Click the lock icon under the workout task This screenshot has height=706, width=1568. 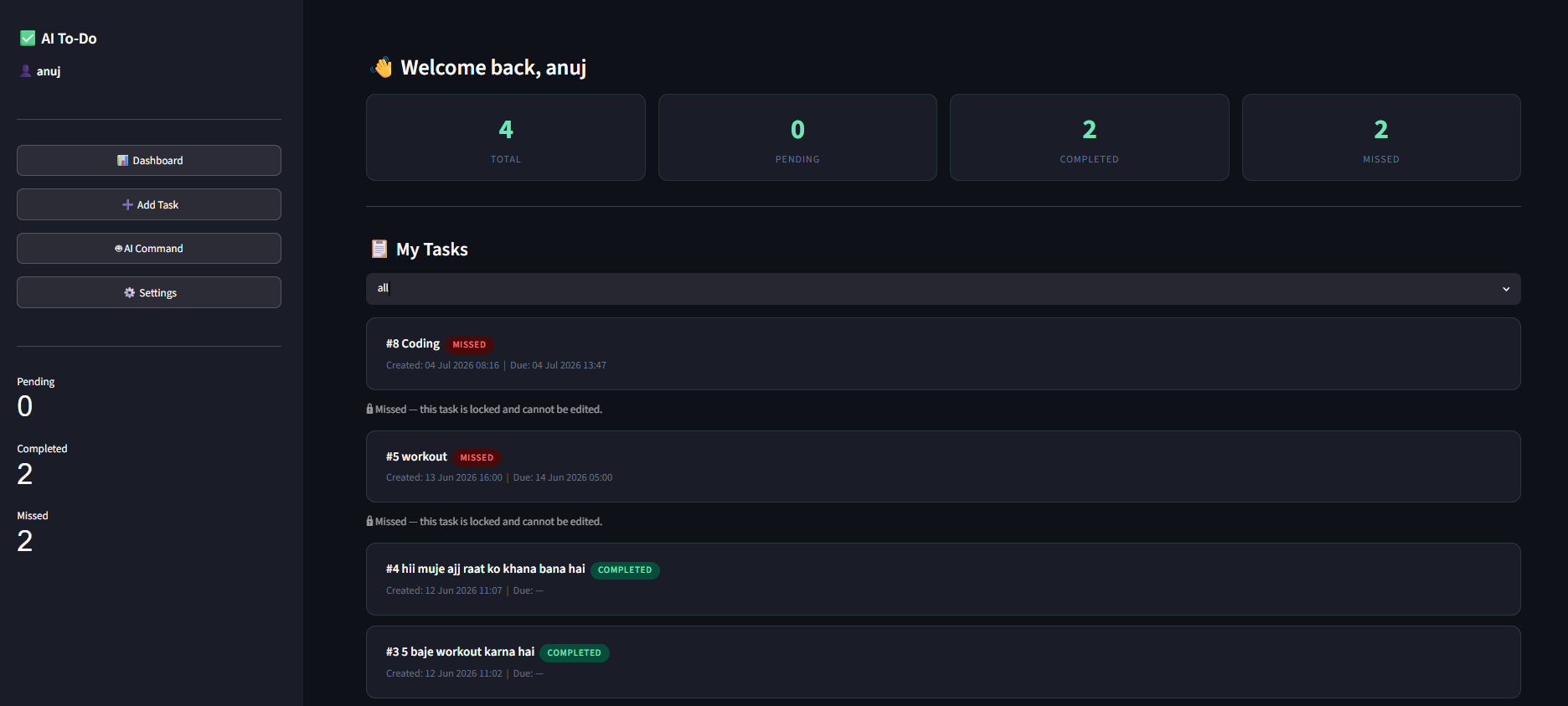[369, 522]
